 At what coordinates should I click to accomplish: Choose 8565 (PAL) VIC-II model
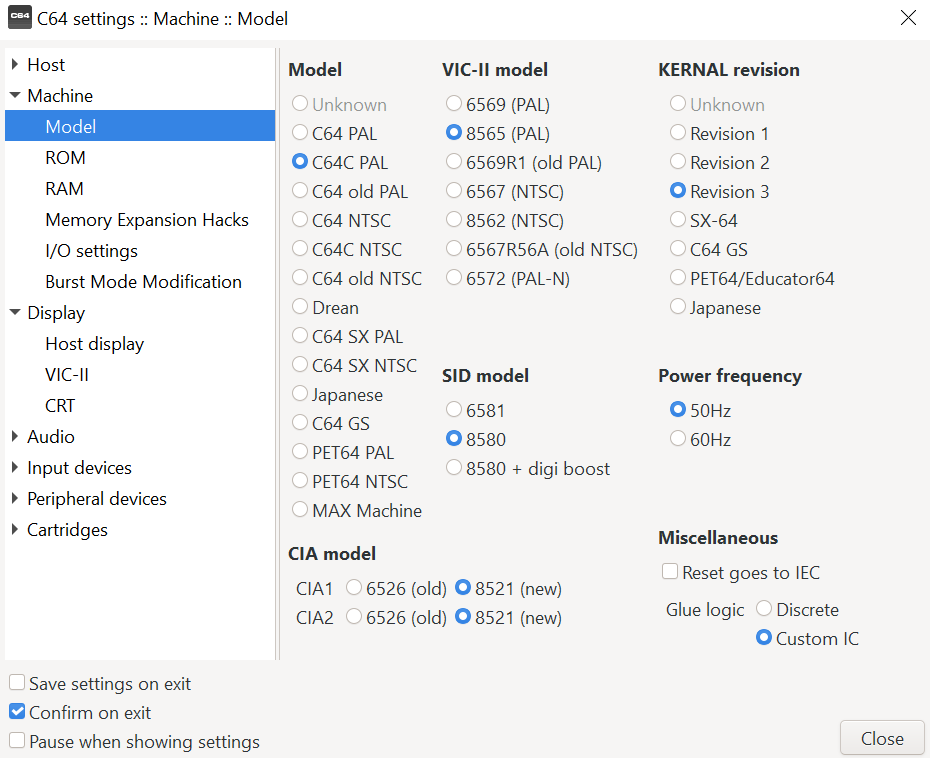498,133
